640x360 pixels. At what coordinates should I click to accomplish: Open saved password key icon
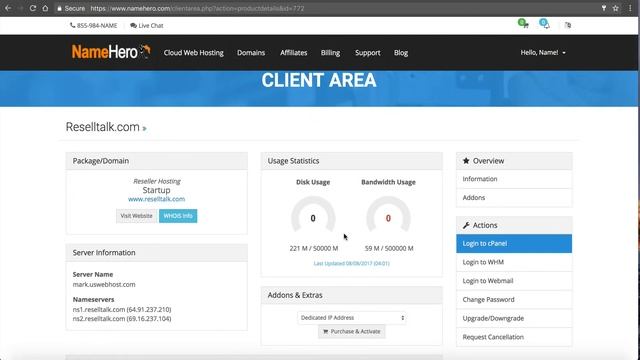coord(604,8)
